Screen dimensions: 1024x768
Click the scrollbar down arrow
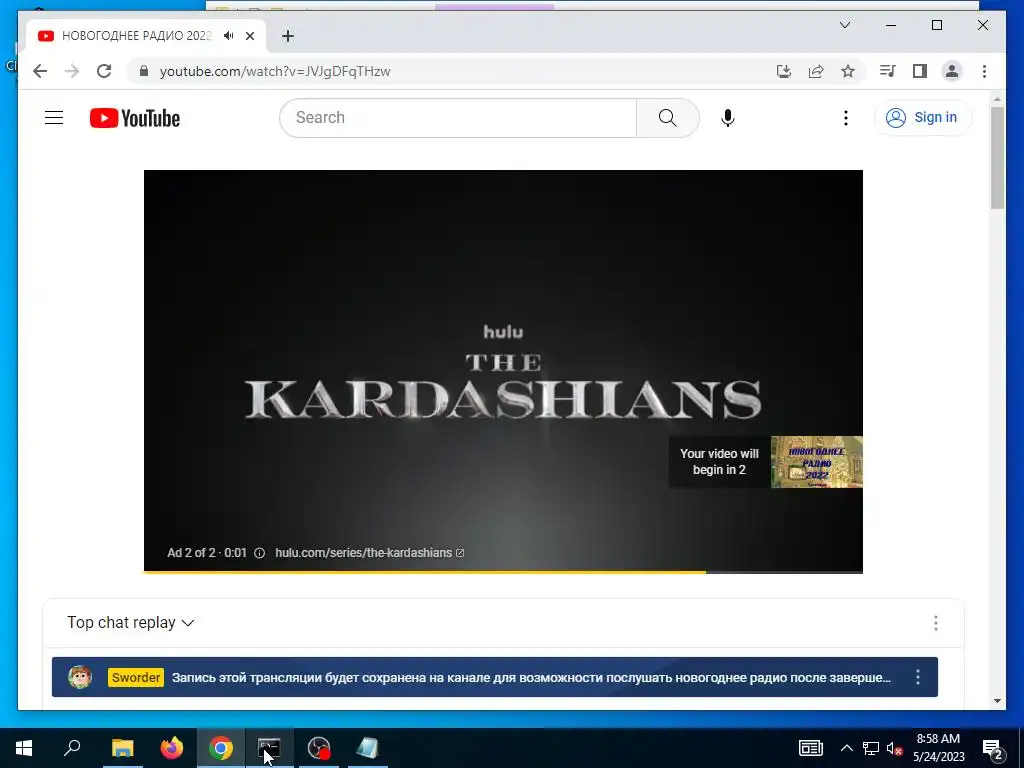997,701
